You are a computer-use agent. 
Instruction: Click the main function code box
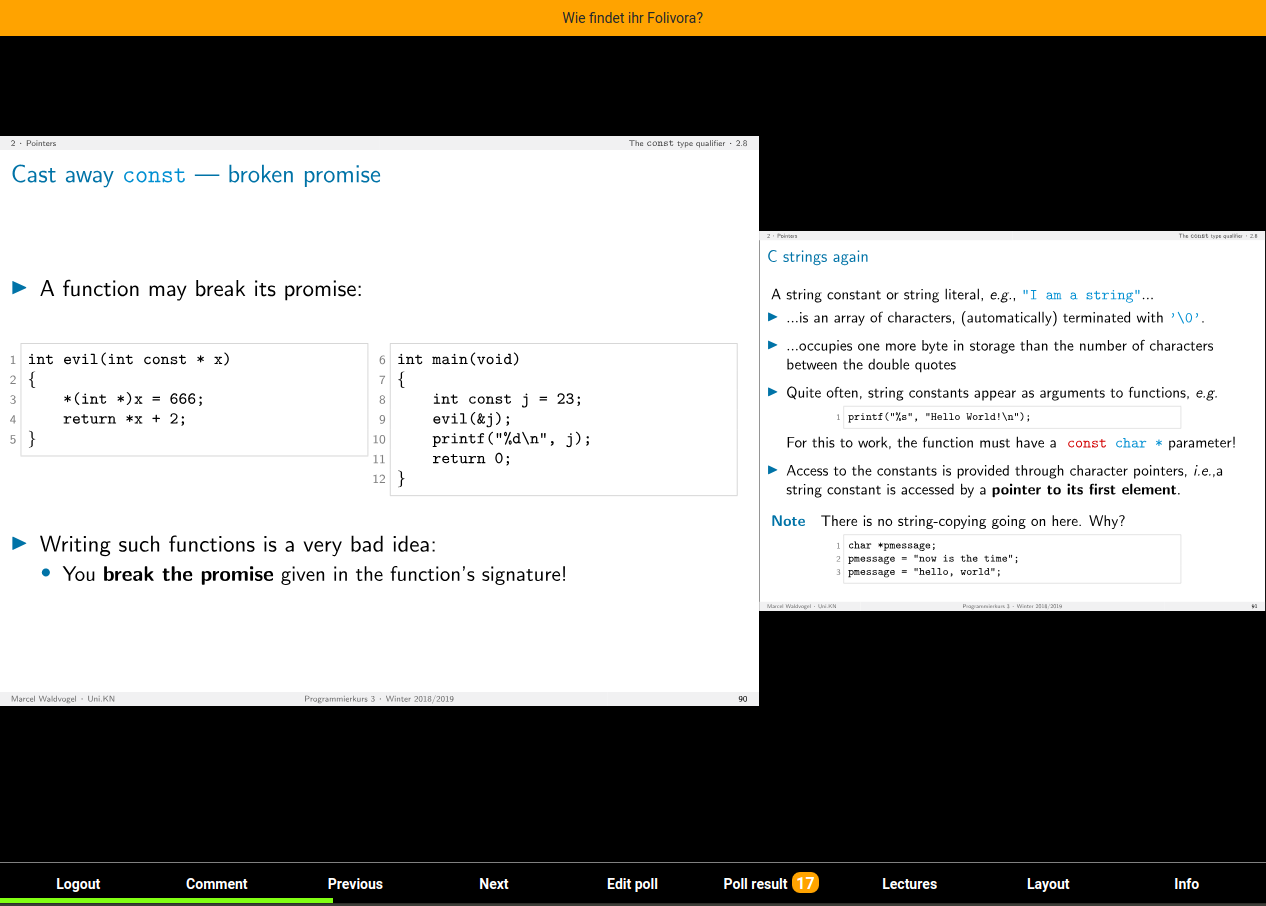(563, 419)
